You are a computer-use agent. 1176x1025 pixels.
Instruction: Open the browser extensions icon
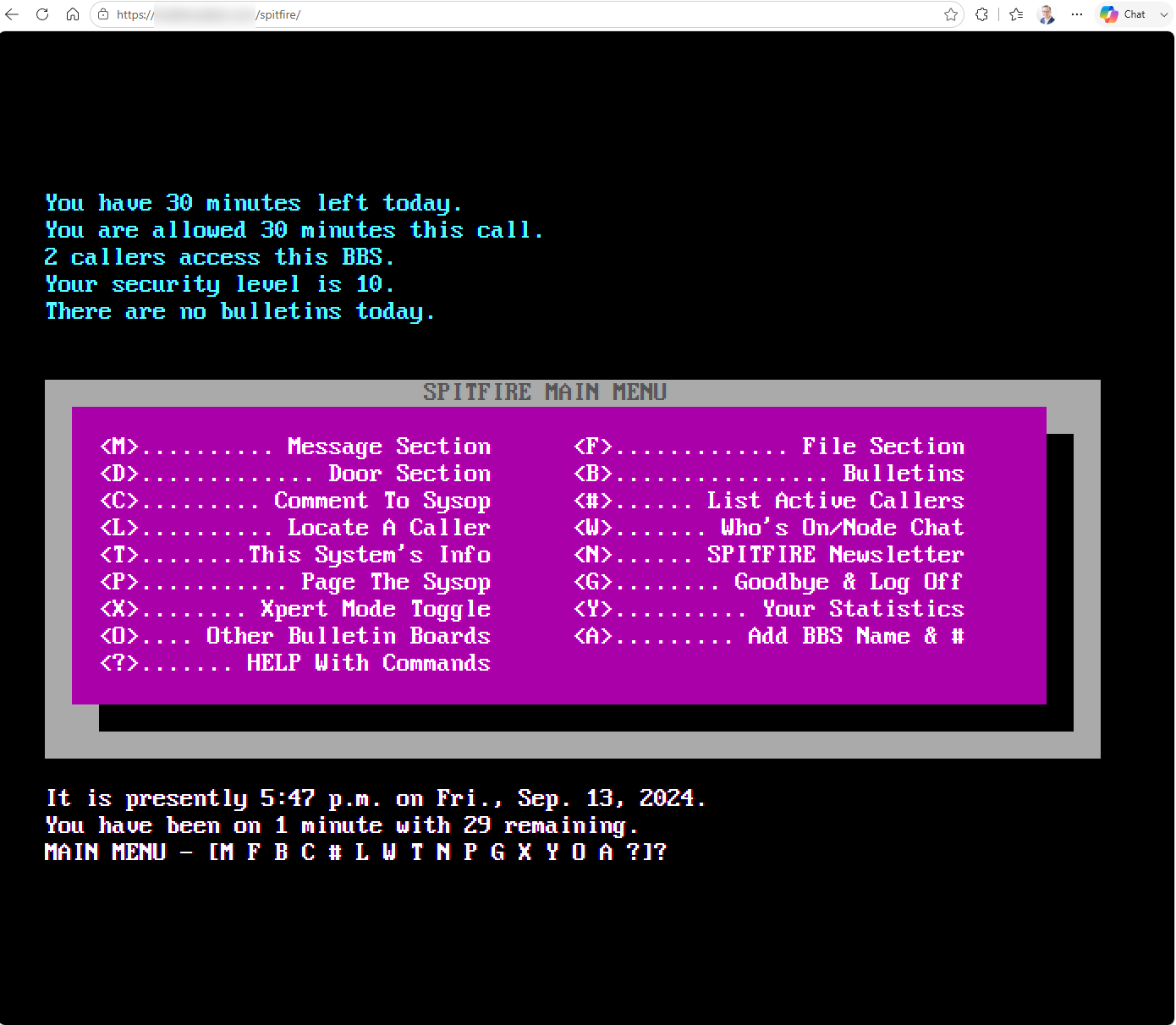tap(981, 14)
